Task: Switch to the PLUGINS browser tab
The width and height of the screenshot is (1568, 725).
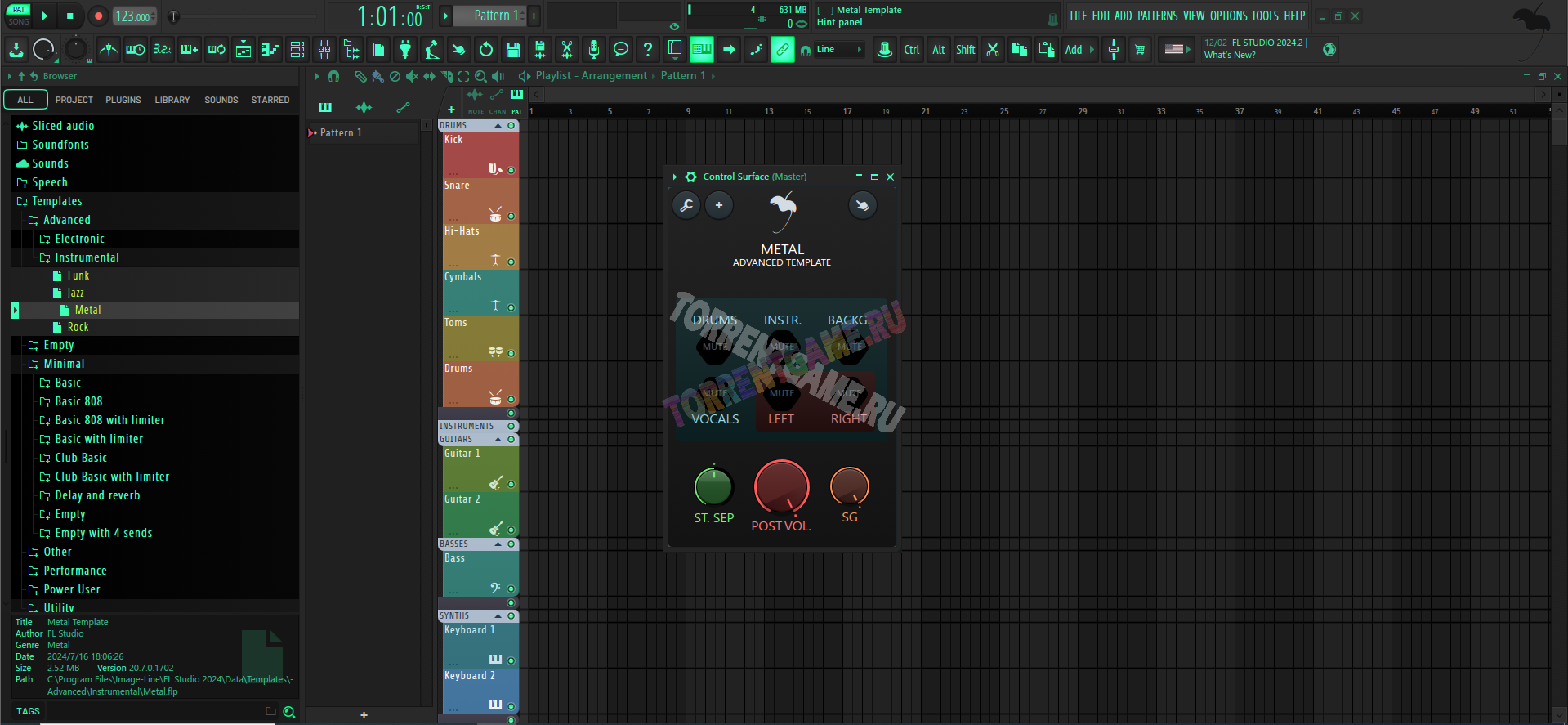Action: (123, 100)
